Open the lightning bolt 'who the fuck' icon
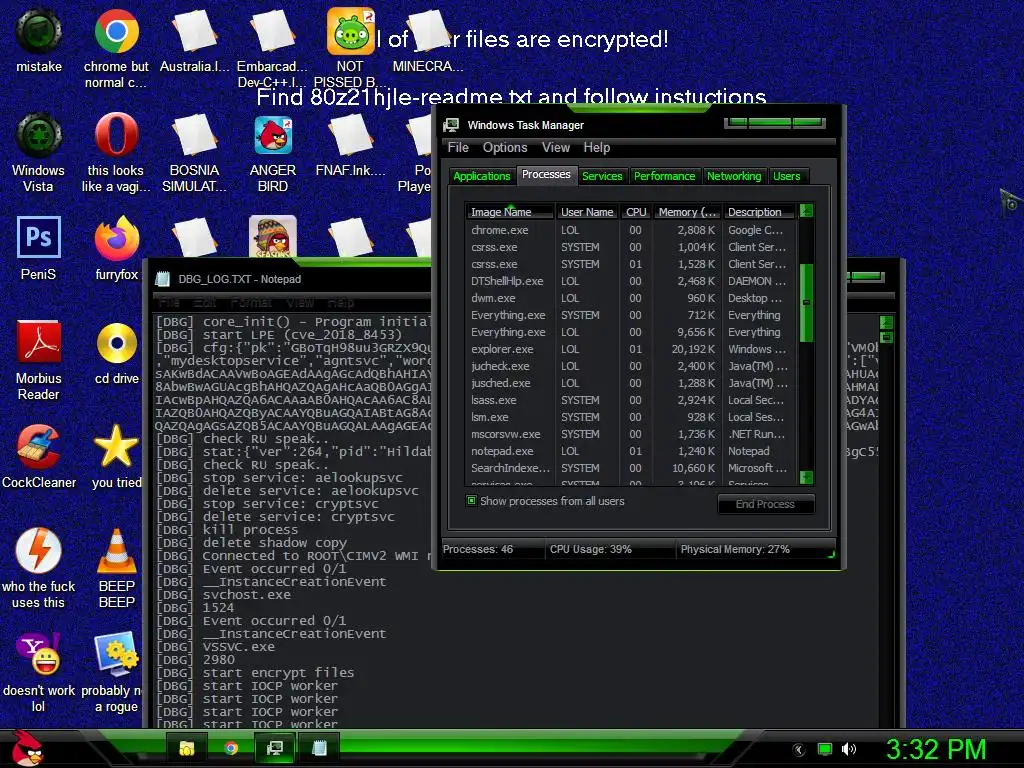 pos(39,568)
